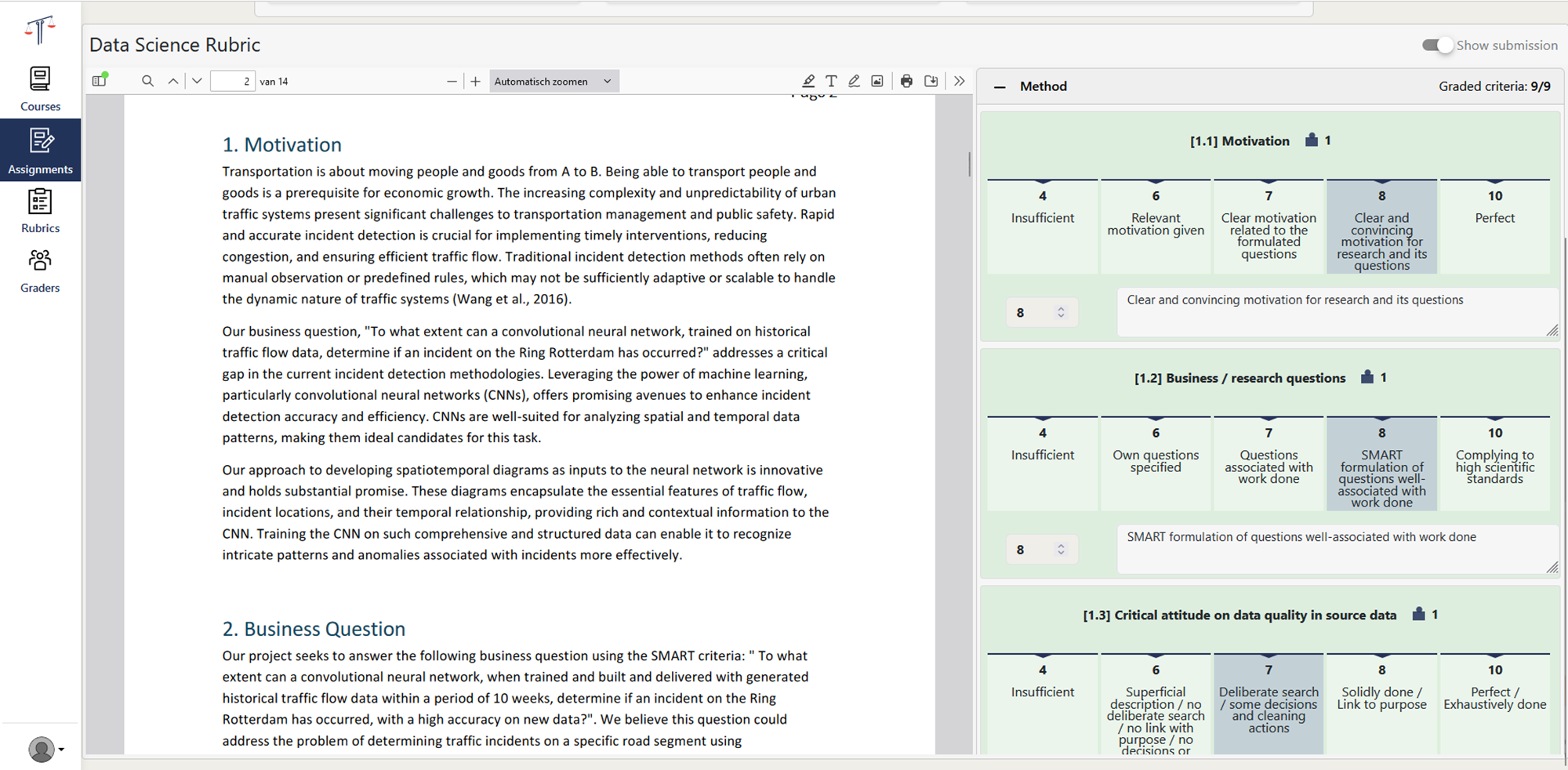This screenshot has width=1568, height=770.
Task: Select score 7 Clear motivation related to questions
Action: [x=1269, y=227]
